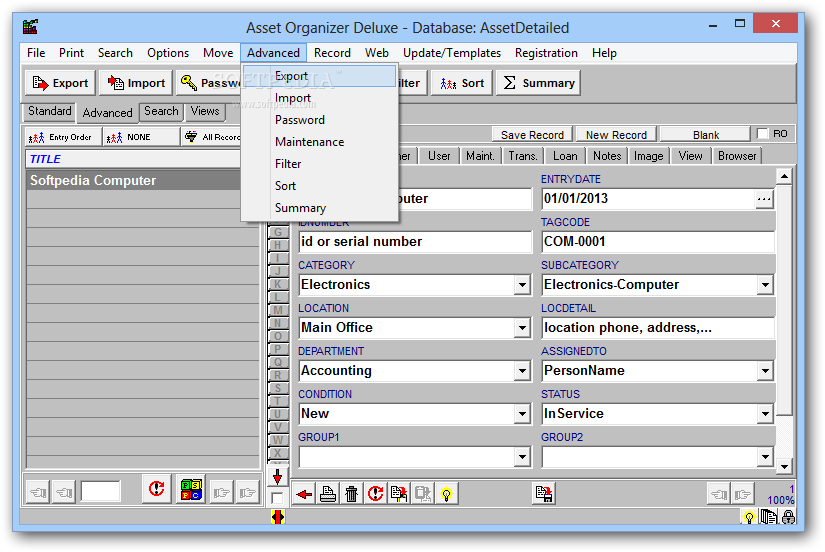Click the left-pointing hand near the 100% indicator
Image resolution: width=825 pixels, height=552 pixels.
pos(719,494)
